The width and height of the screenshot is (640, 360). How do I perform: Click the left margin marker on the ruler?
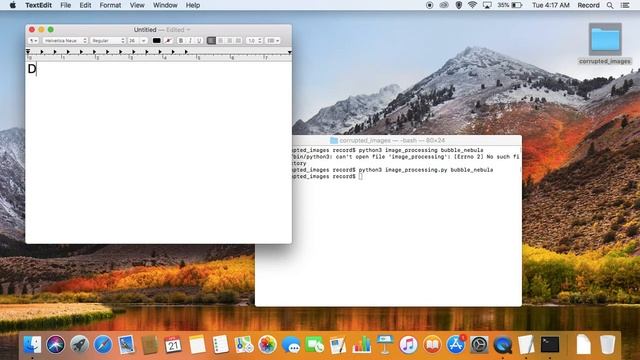(x=28, y=52)
